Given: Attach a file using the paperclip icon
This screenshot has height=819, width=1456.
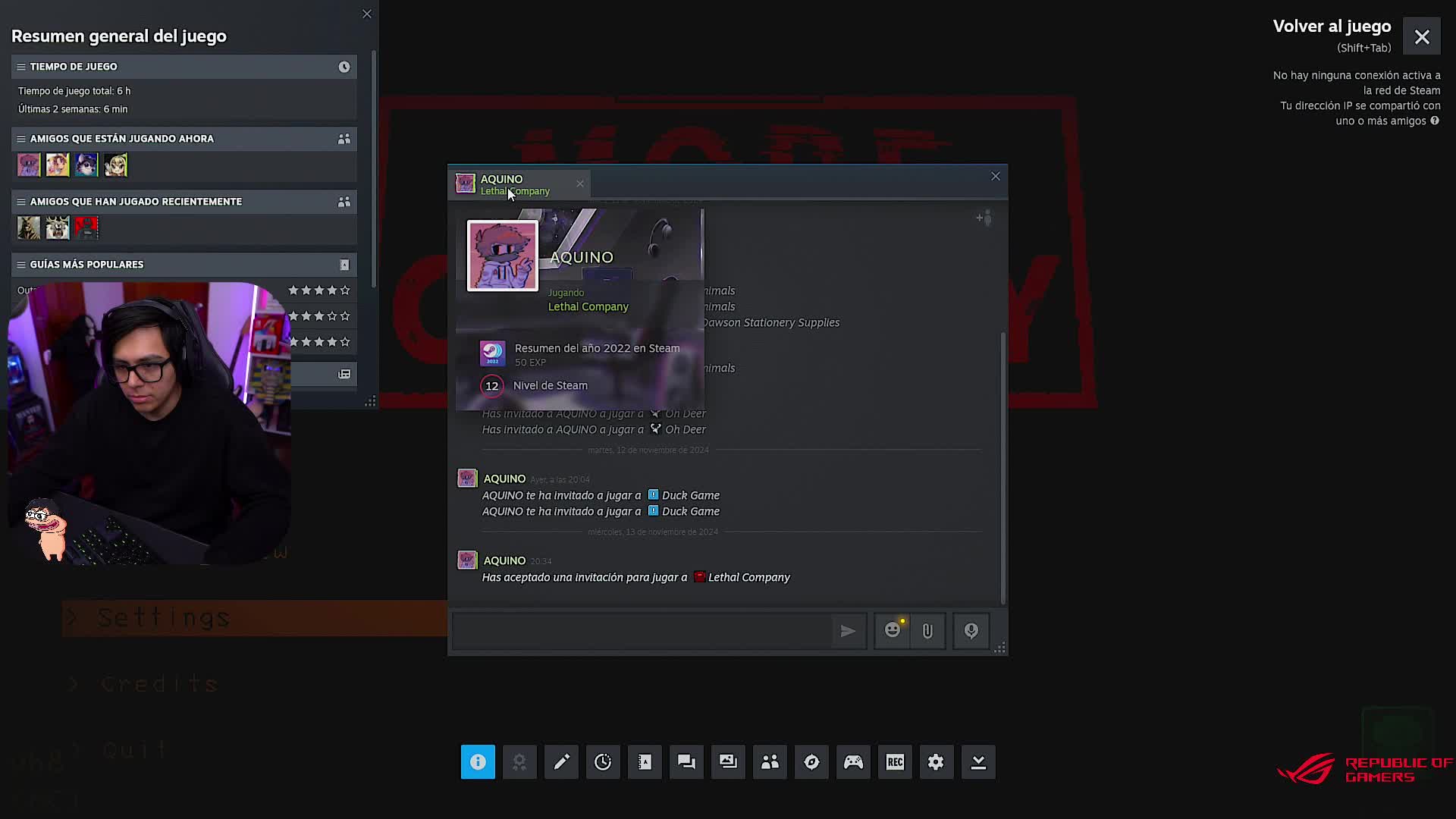Looking at the screenshot, I should (x=927, y=630).
